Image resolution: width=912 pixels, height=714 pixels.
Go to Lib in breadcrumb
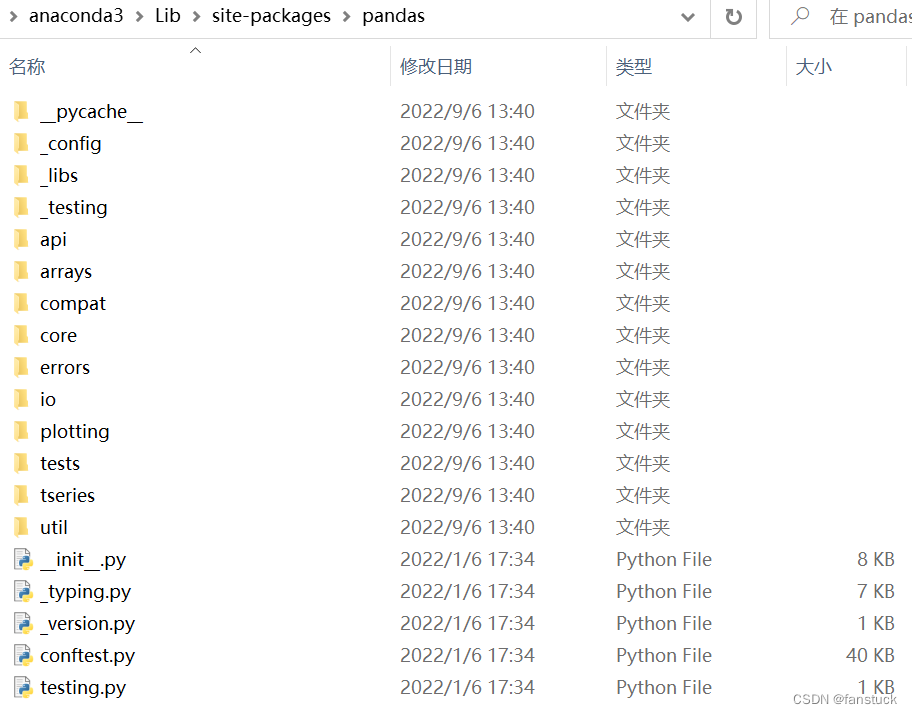click(x=168, y=16)
